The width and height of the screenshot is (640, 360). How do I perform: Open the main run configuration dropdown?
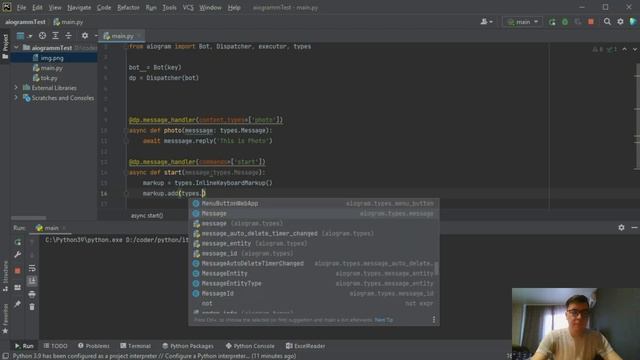click(x=522, y=22)
